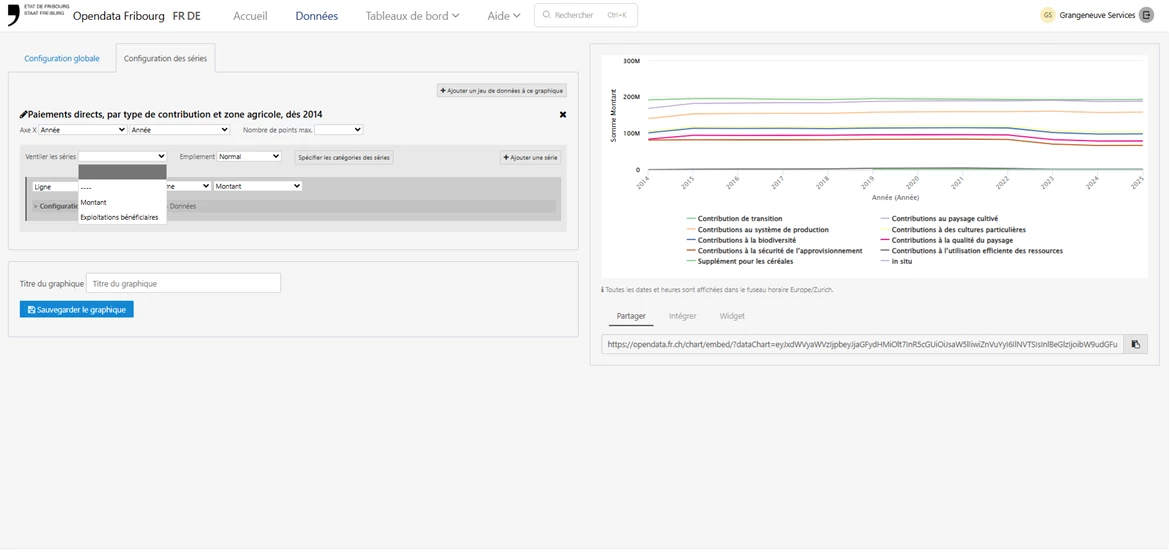Image resolution: width=1170 pixels, height=553 pixels.
Task: Open the series Montant field dropdown
Action: pyautogui.click(x=257, y=186)
